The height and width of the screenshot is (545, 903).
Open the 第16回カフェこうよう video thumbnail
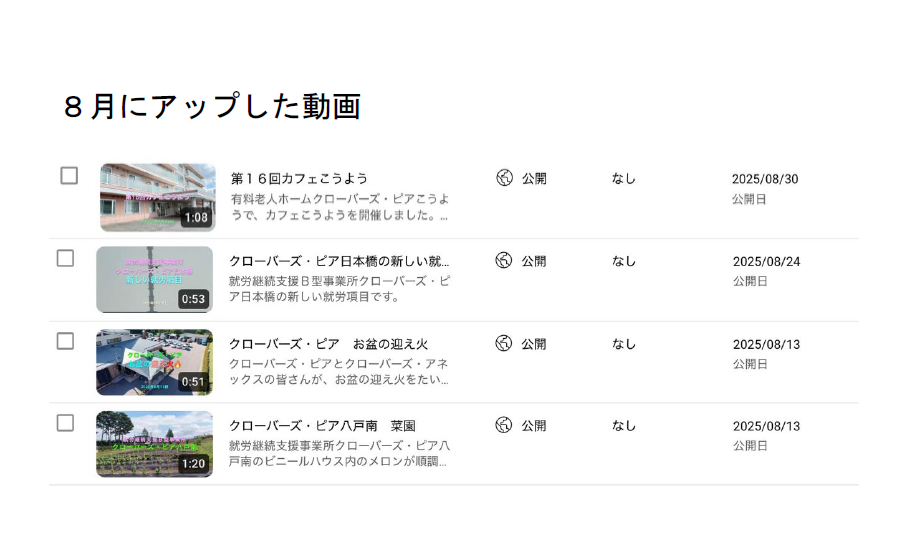(x=158, y=198)
